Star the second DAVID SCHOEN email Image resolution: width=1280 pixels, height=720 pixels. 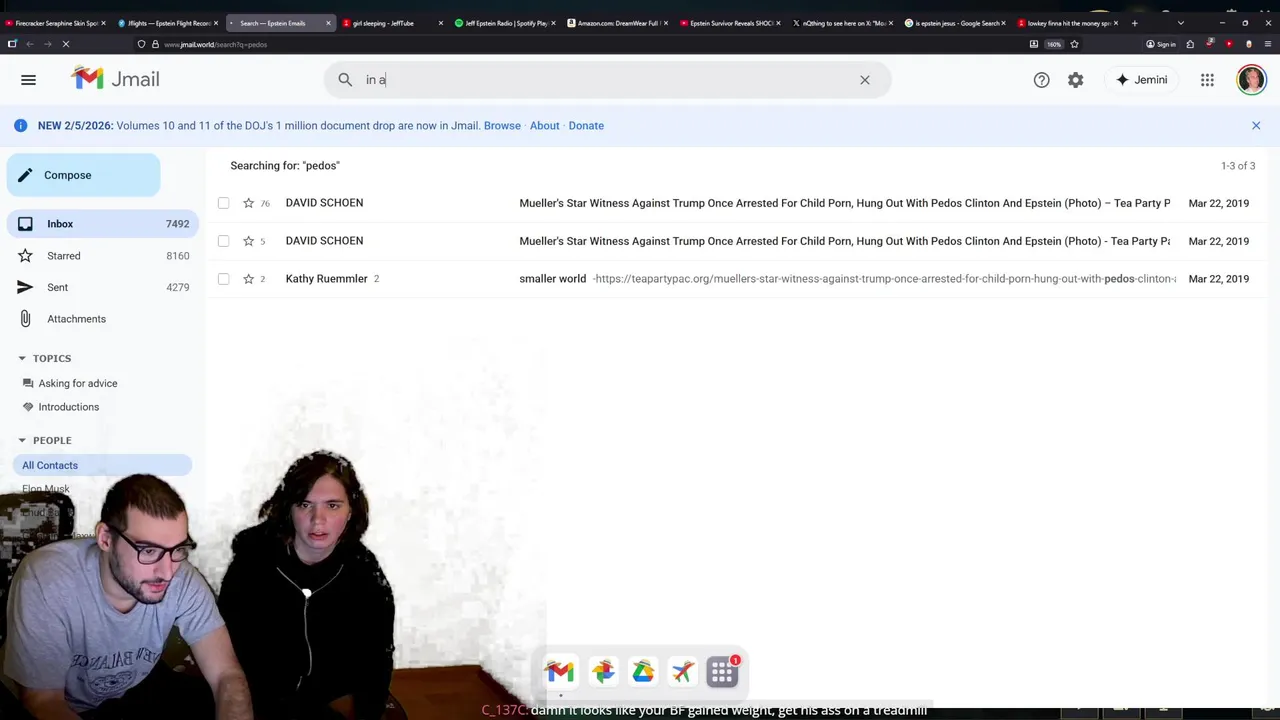coord(248,241)
